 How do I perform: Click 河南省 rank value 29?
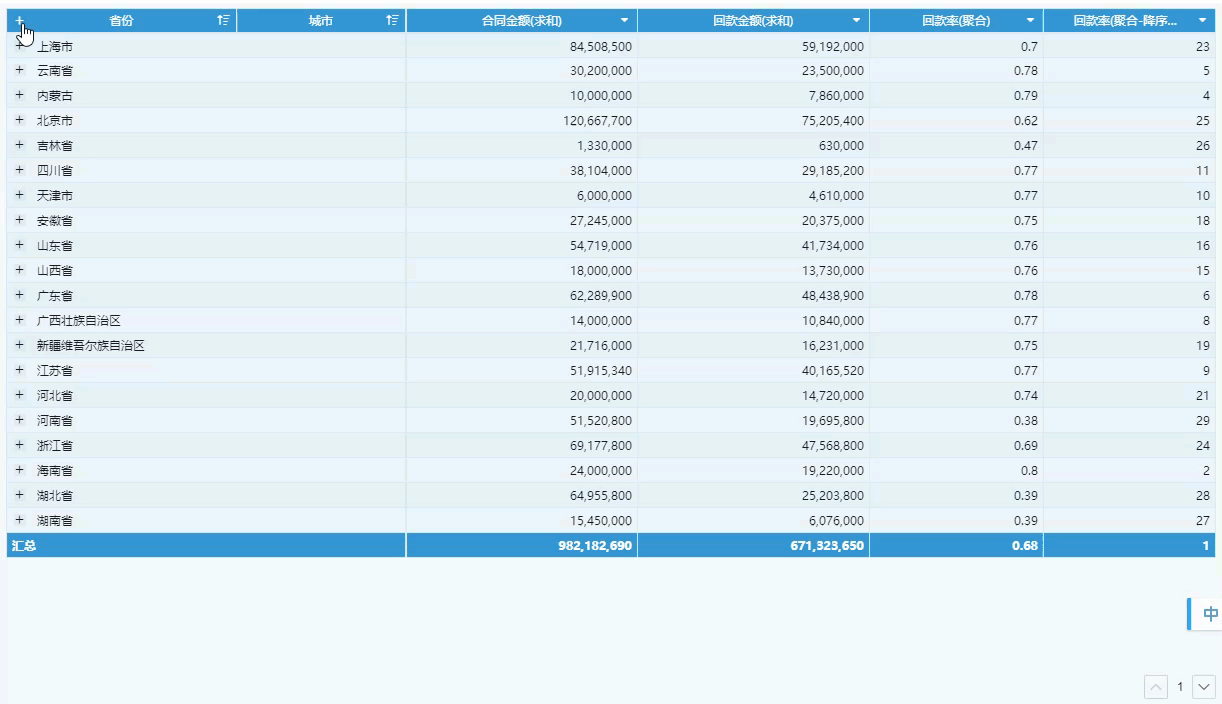[x=1203, y=421]
